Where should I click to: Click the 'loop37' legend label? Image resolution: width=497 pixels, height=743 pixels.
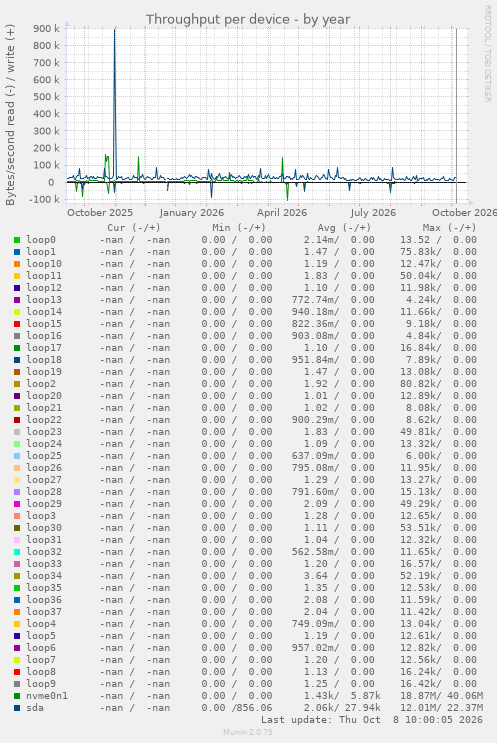coord(44,612)
